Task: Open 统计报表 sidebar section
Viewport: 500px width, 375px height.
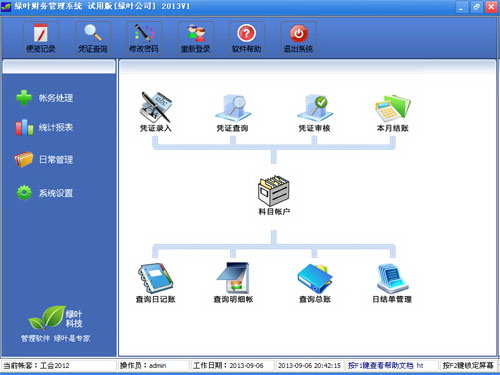Action: coord(45,127)
